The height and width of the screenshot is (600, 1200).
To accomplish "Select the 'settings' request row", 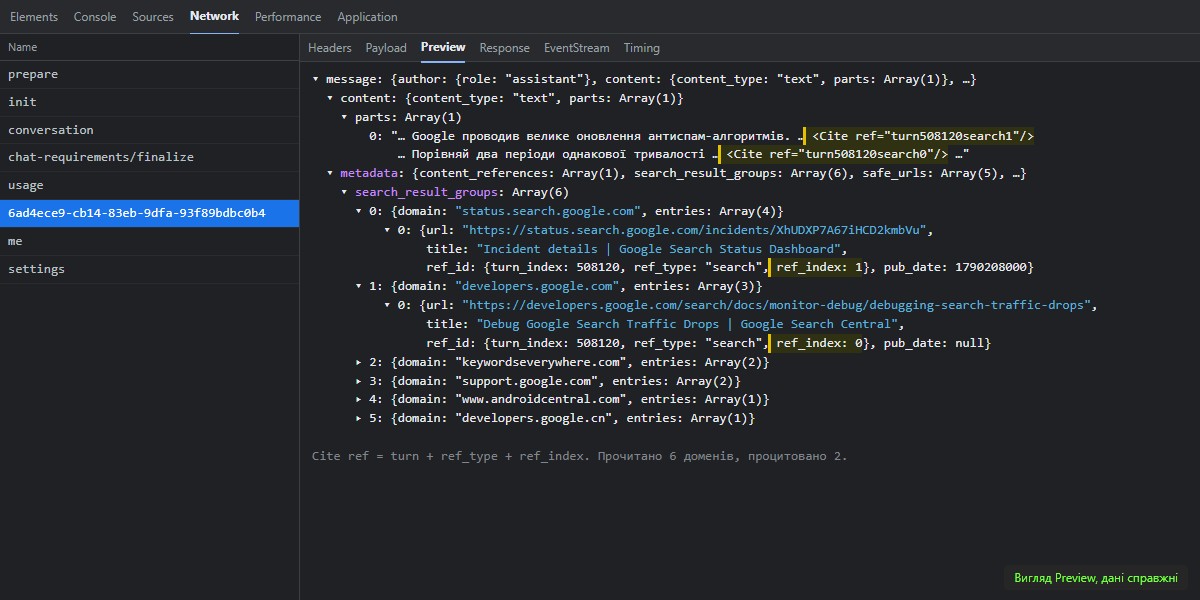I will [x=150, y=269].
